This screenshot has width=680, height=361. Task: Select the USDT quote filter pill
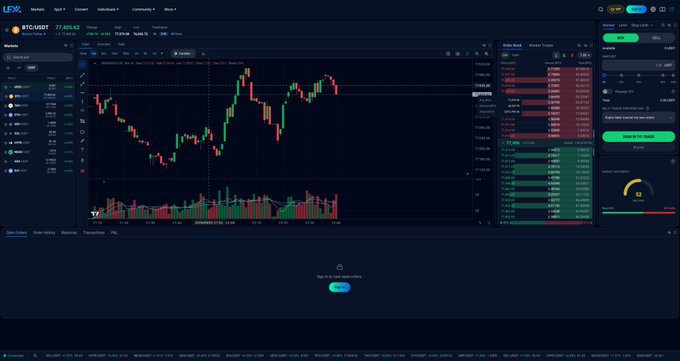click(x=32, y=68)
